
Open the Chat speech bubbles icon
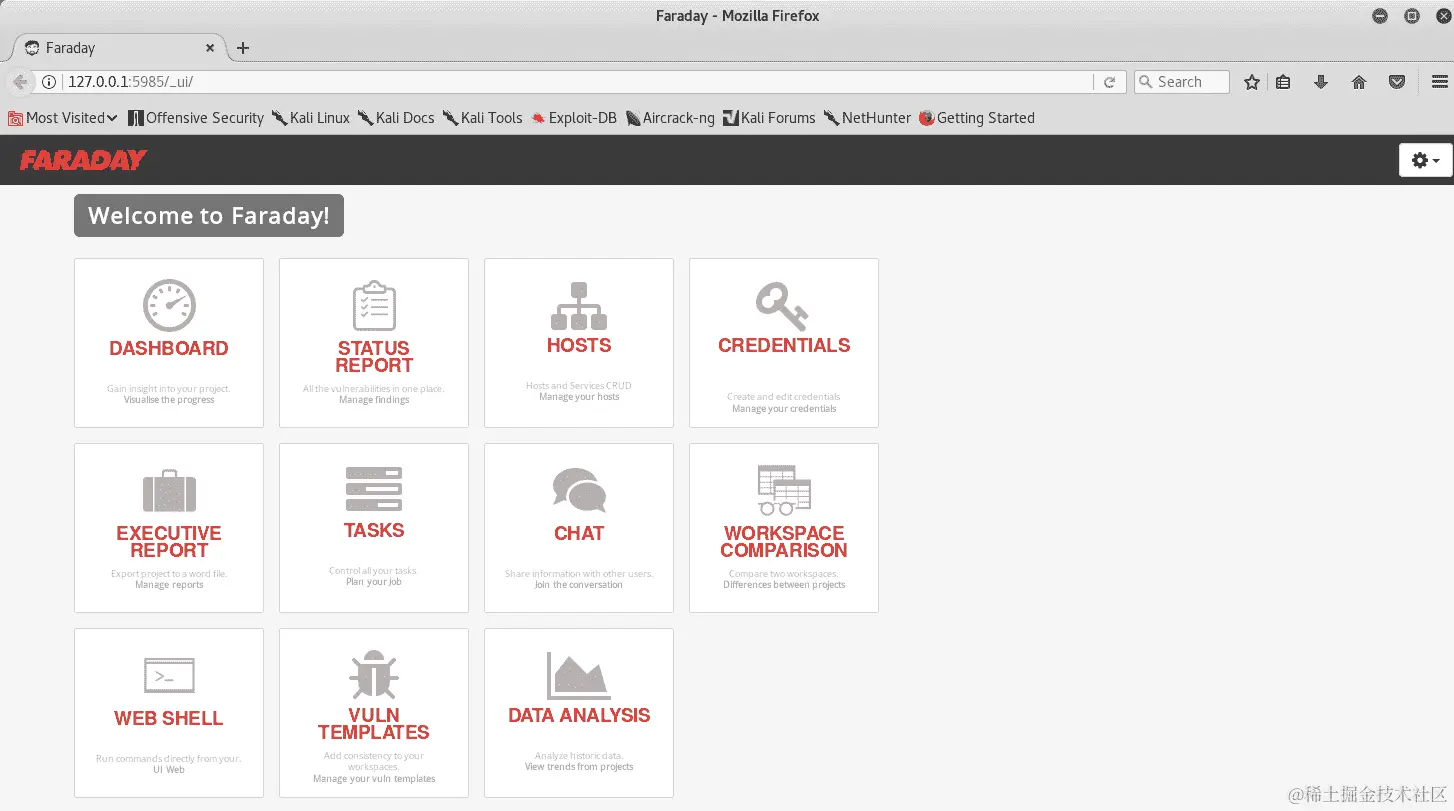(x=579, y=490)
